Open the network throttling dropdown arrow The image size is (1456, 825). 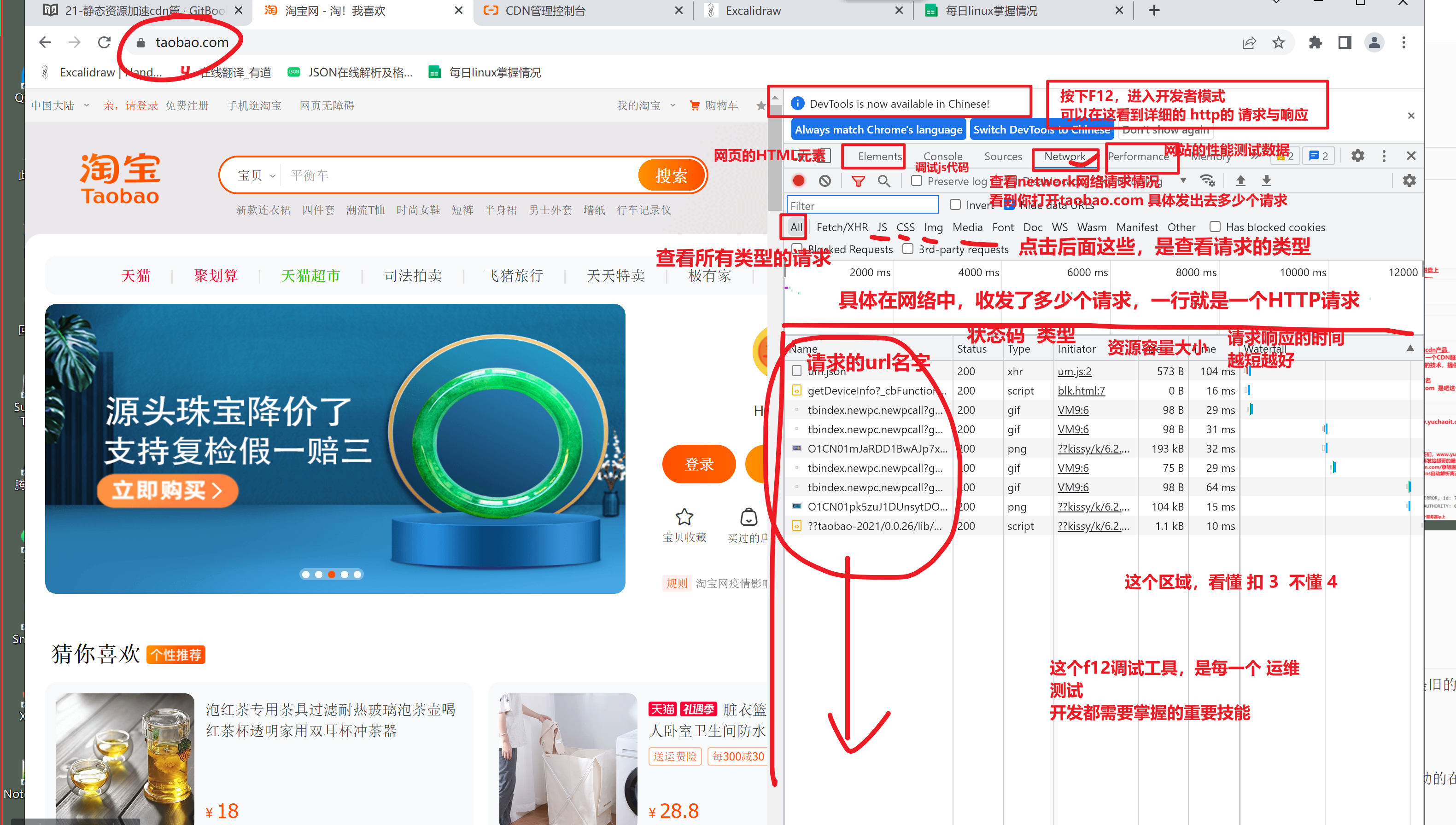coord(1183,181)
